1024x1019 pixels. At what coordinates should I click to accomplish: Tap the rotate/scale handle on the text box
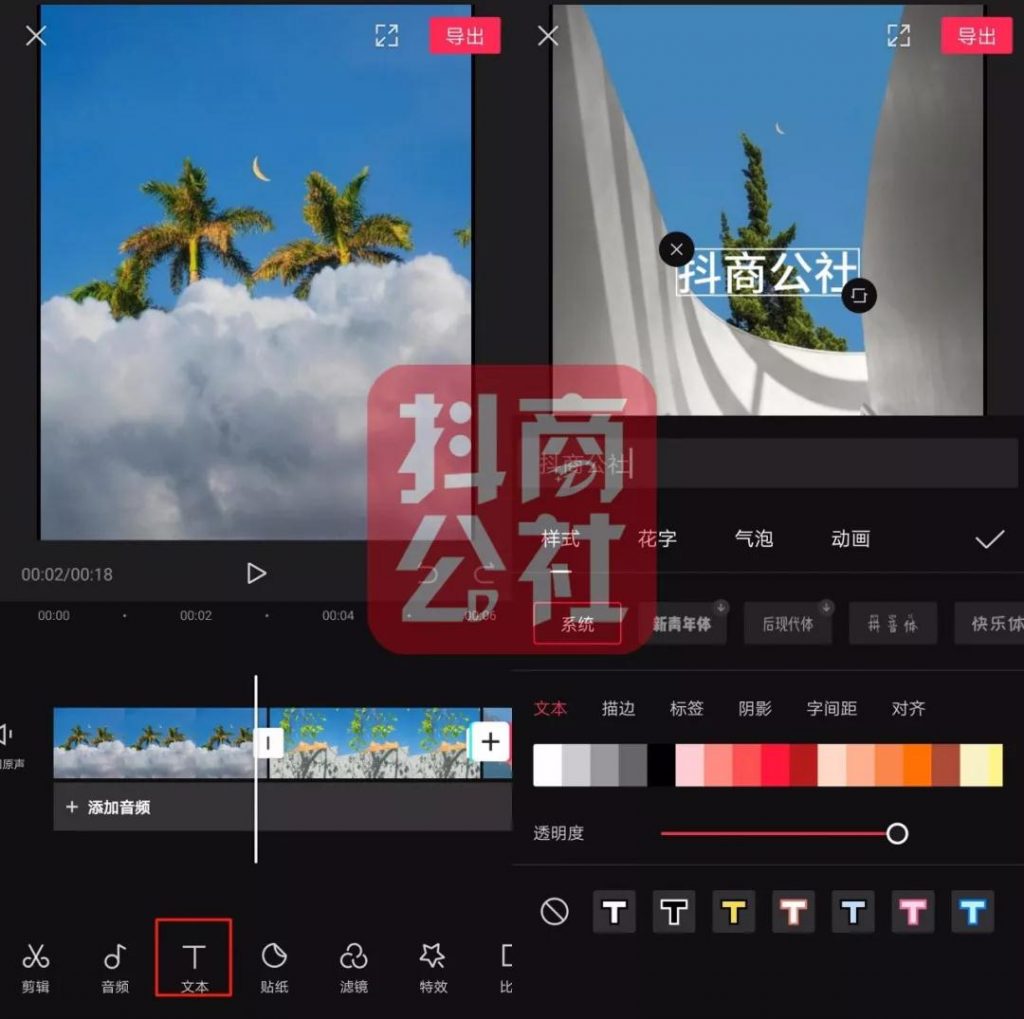coord(859,295)
